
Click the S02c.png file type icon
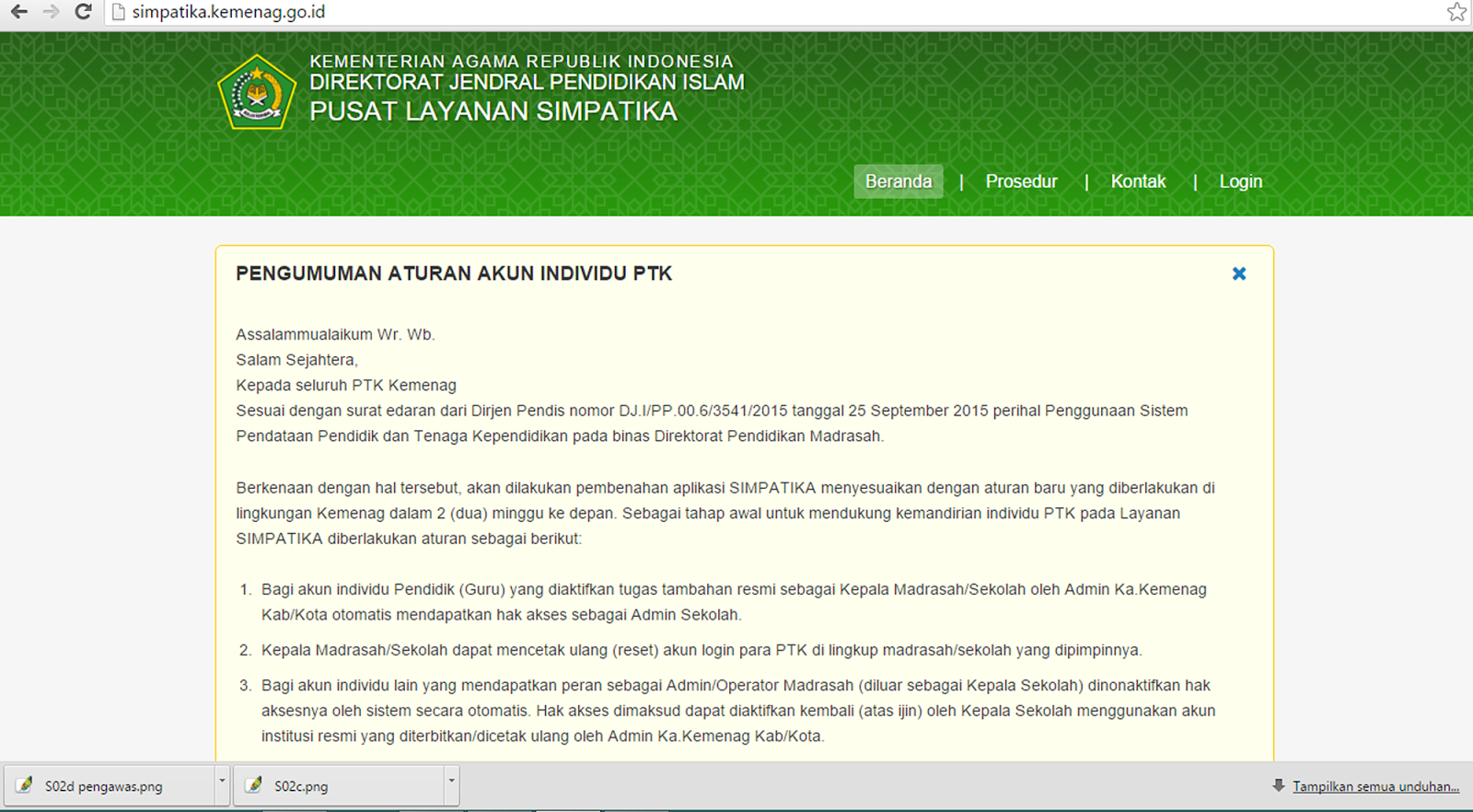point(253,785)
